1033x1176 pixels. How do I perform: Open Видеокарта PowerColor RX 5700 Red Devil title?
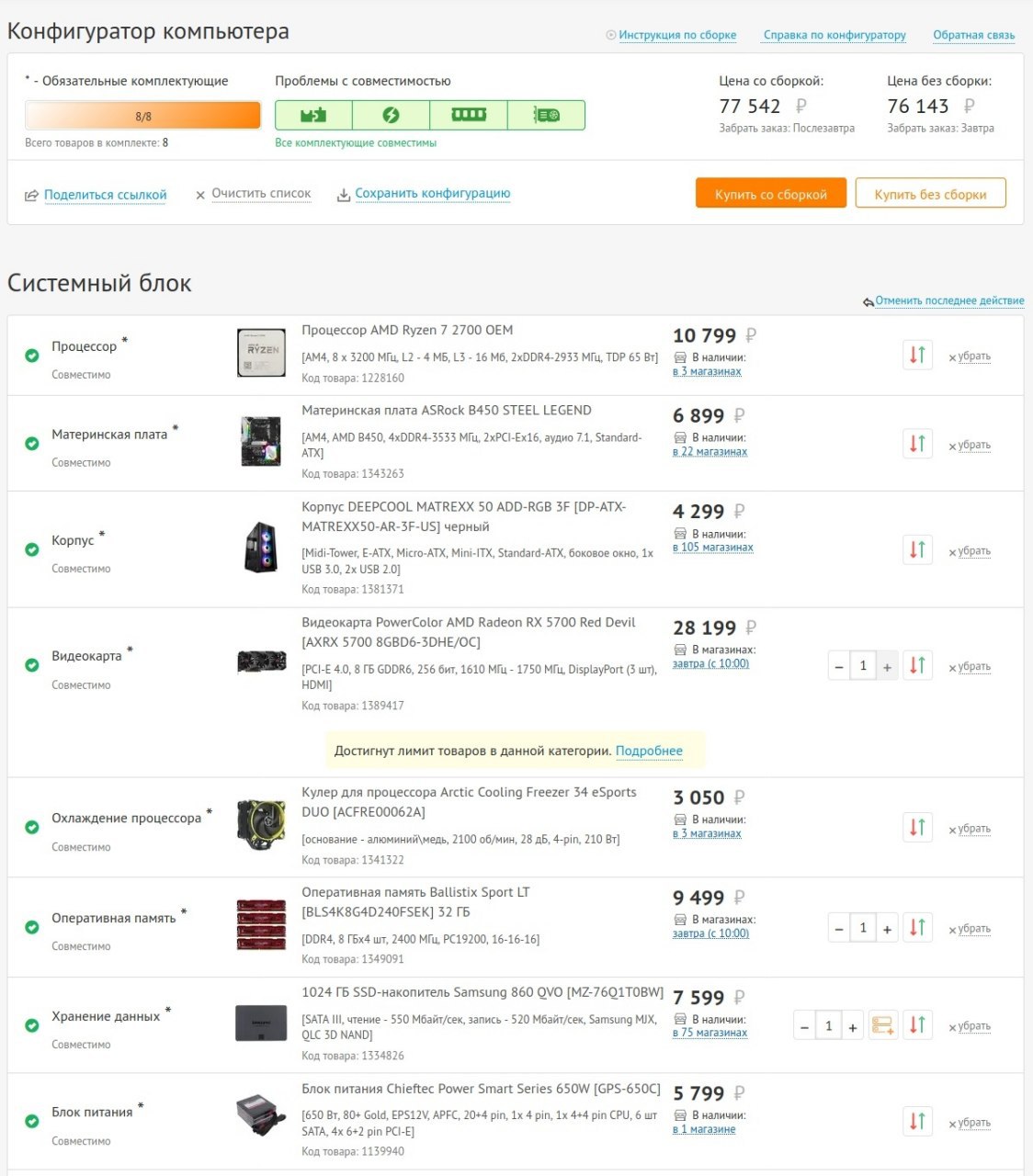(469, 632)
